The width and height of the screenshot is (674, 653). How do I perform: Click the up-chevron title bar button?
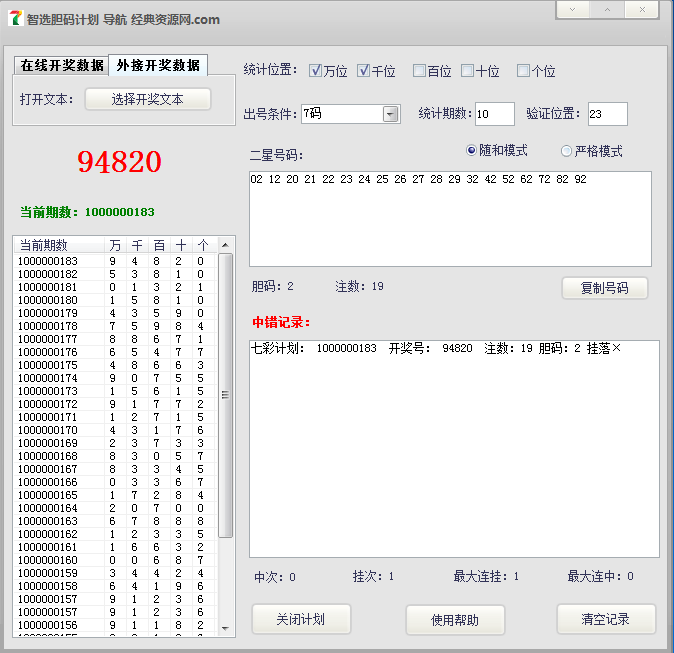pos(607,9)
